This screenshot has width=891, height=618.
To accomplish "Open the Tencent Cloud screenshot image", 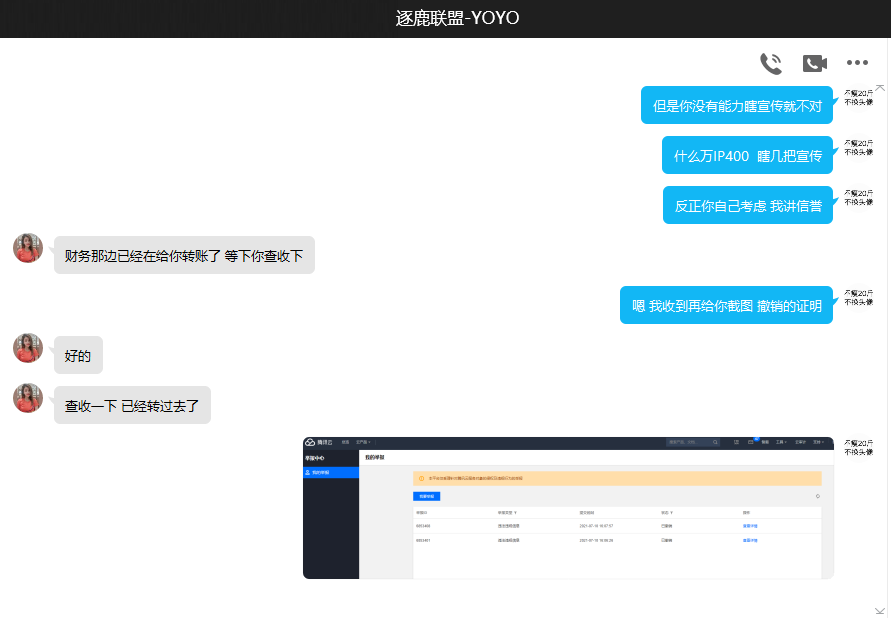I will click(x=568, y=507).
